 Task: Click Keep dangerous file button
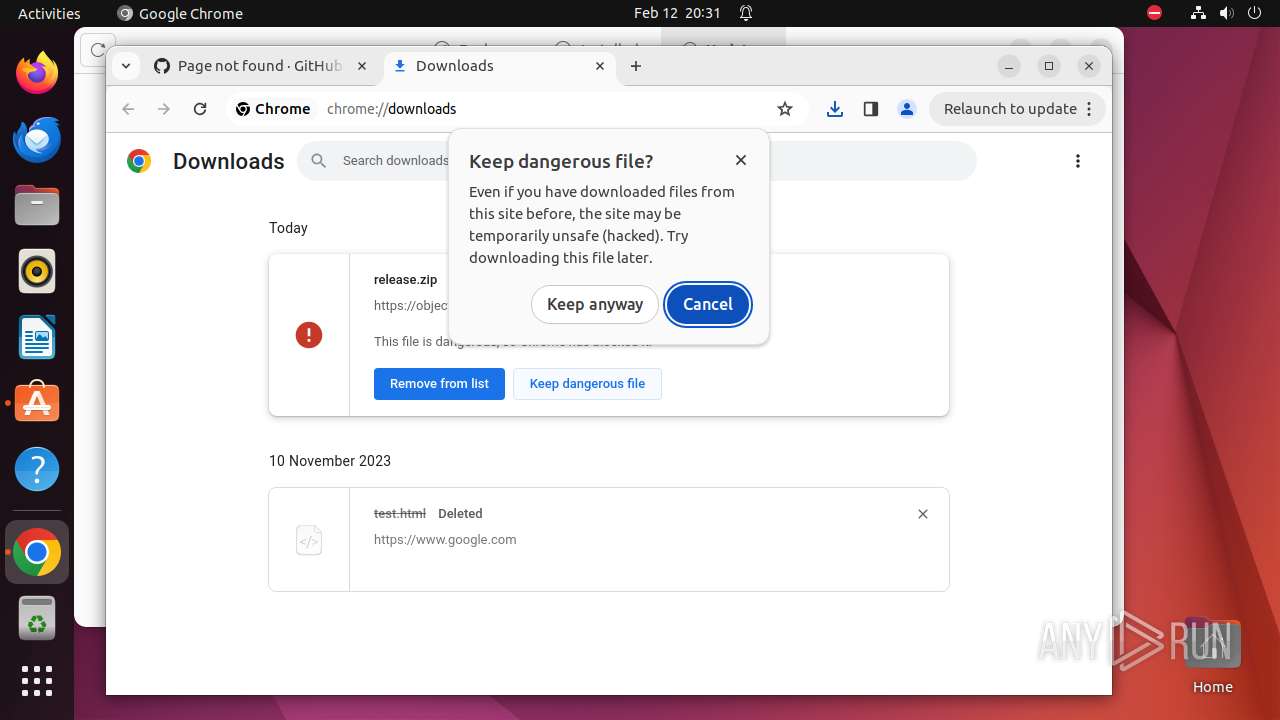click(x=587, y=384)
